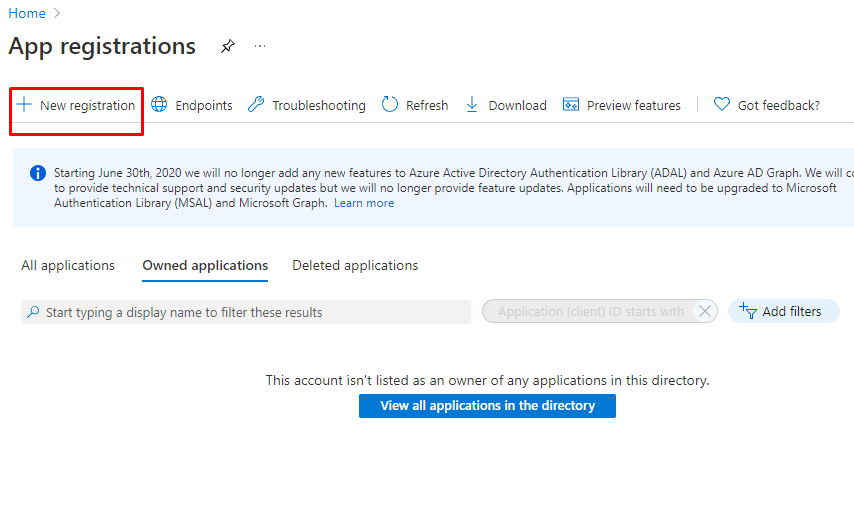Pin App registrations page with pin icon
854x511 pixels.
coord(228,47)
